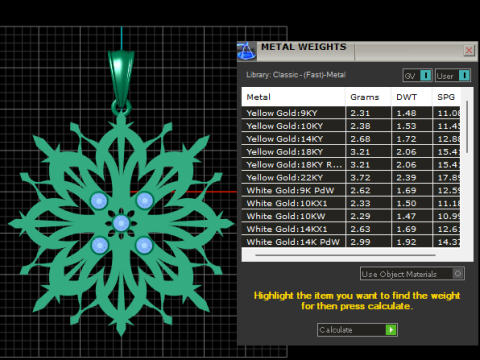Select the Yellow Gold:22KY row

point(351,177)
